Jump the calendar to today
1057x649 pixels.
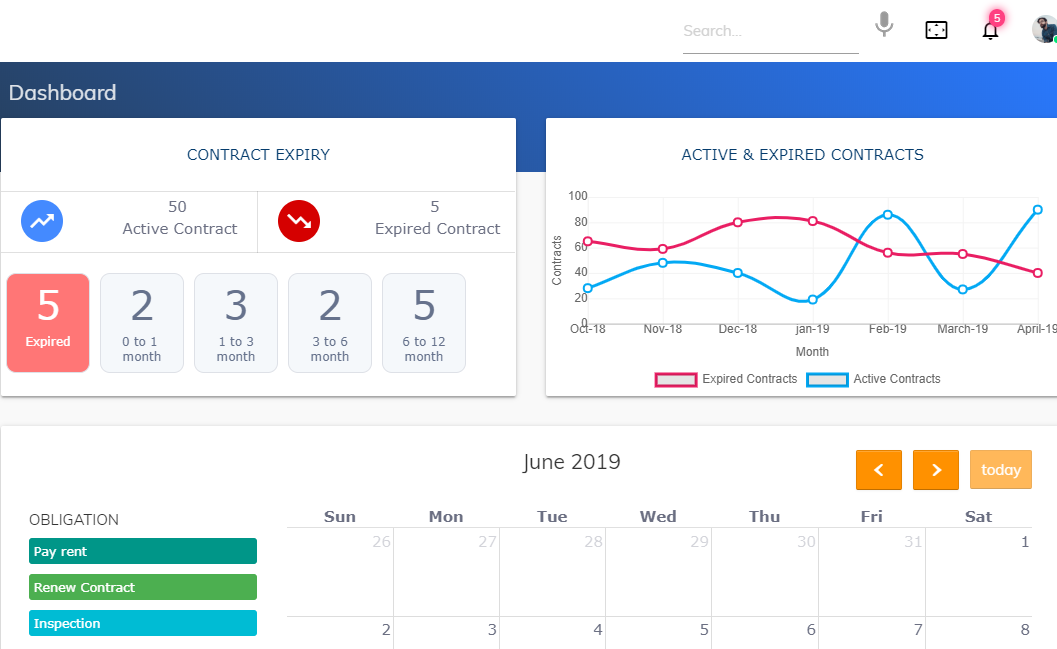1001,470
